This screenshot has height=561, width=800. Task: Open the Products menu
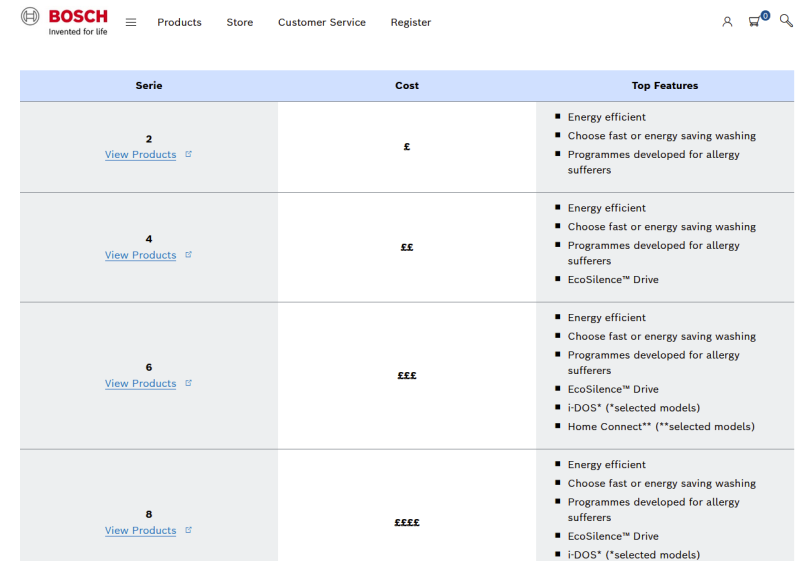[x=179, y=22]
